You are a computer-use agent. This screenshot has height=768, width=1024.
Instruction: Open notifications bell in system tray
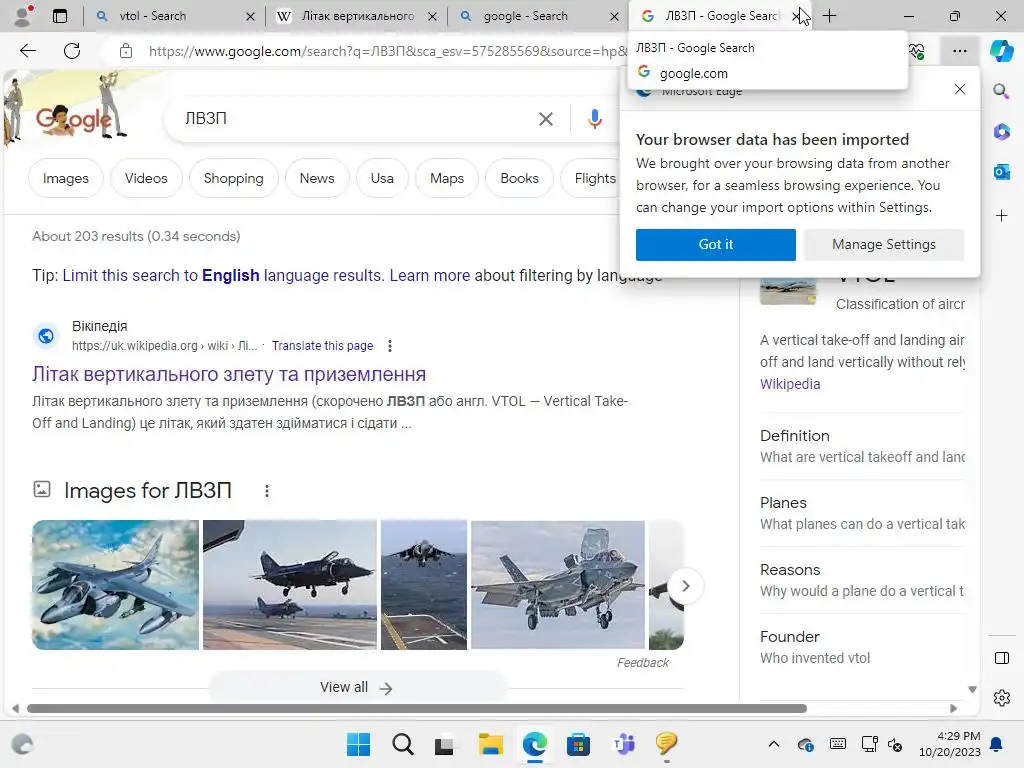[997, 744]
